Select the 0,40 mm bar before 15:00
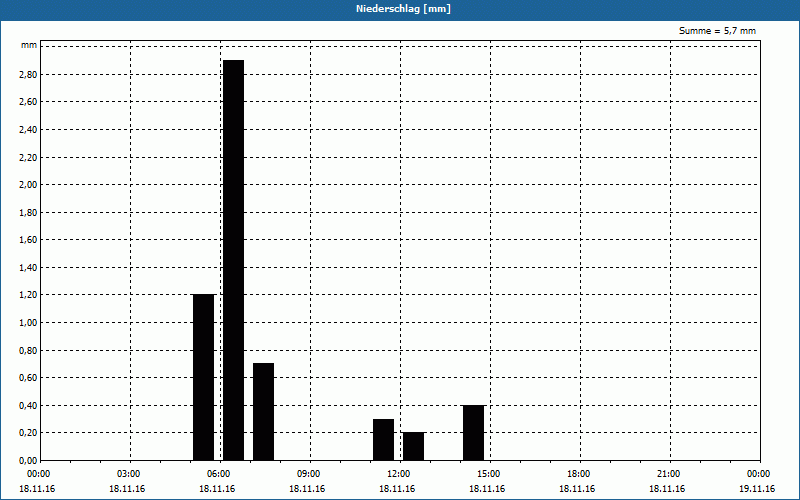This screenshot has width=800, height=500. [473, 433]
